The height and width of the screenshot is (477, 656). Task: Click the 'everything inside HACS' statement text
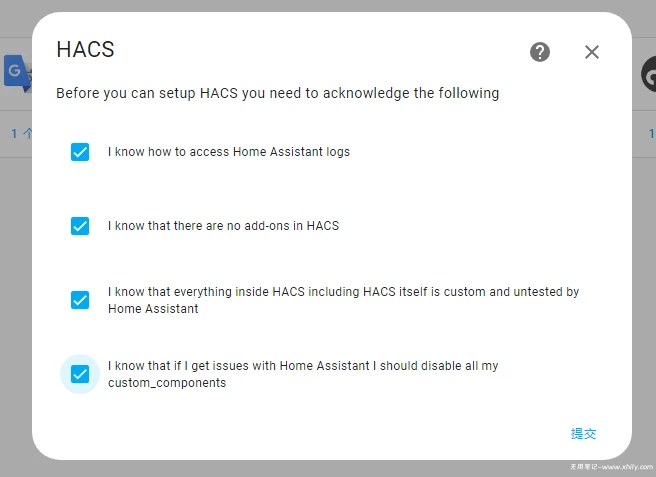343,300
